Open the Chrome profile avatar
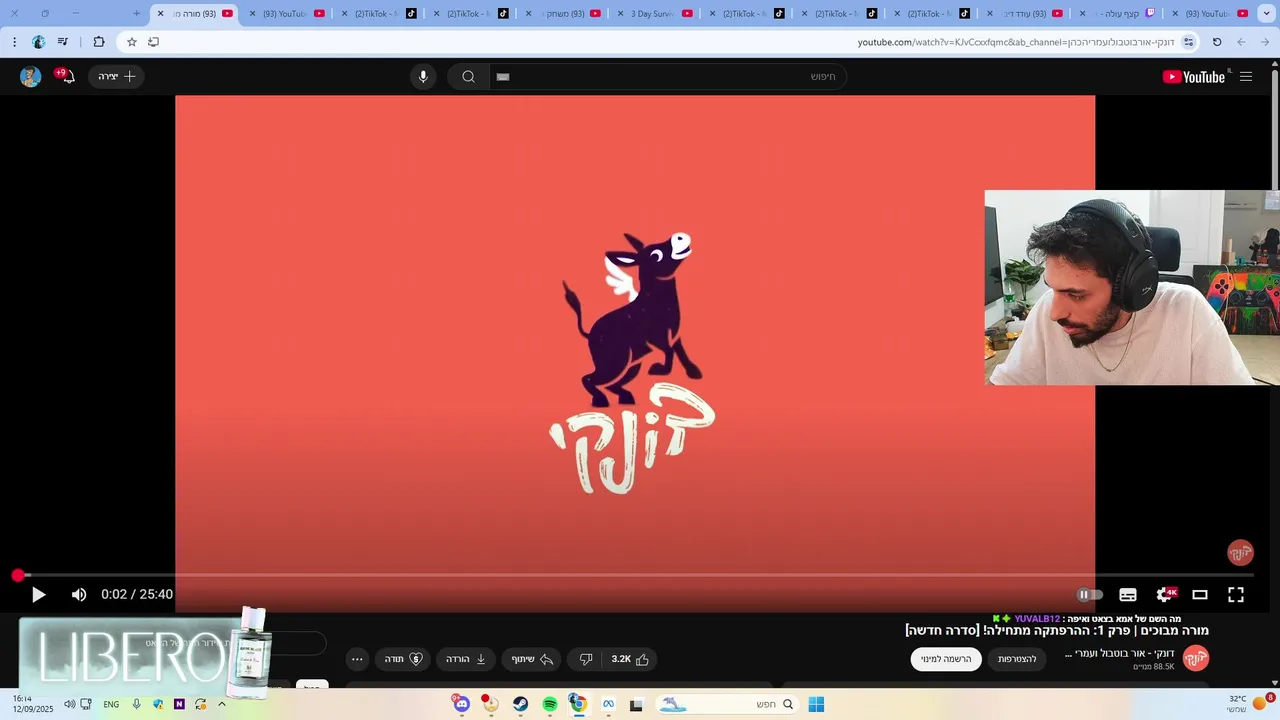 [38, 42]
